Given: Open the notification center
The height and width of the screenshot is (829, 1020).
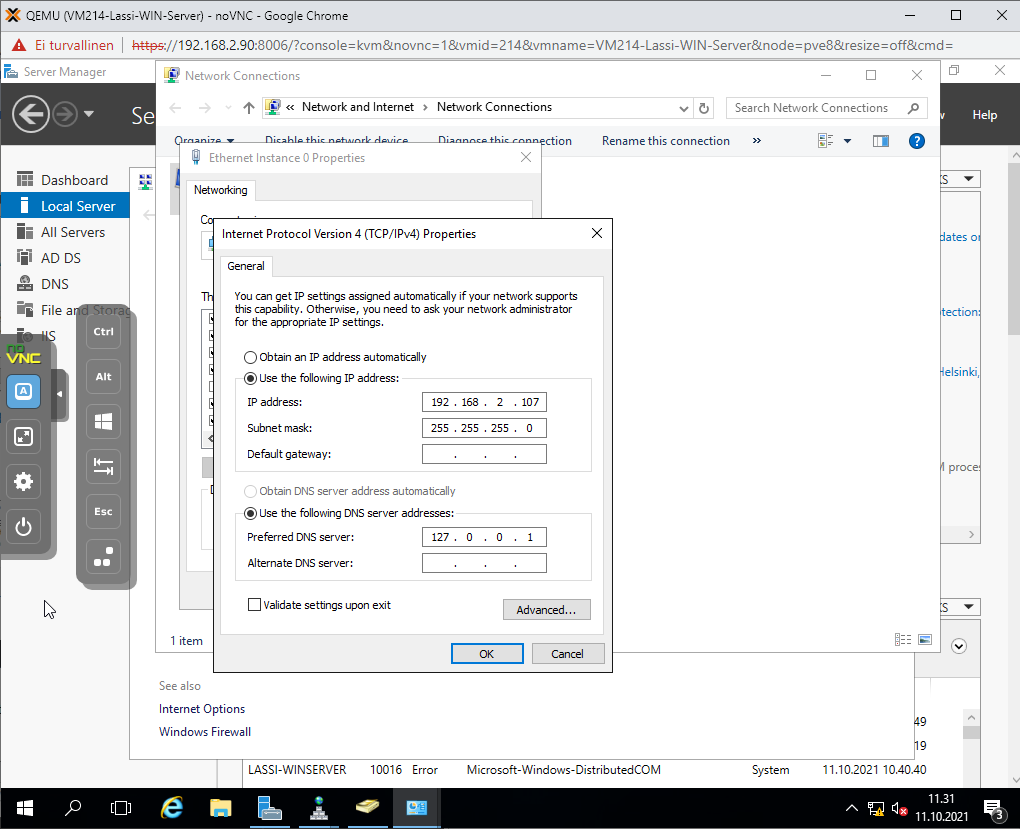Looking at the screenshot, I should tap(994, 809).
